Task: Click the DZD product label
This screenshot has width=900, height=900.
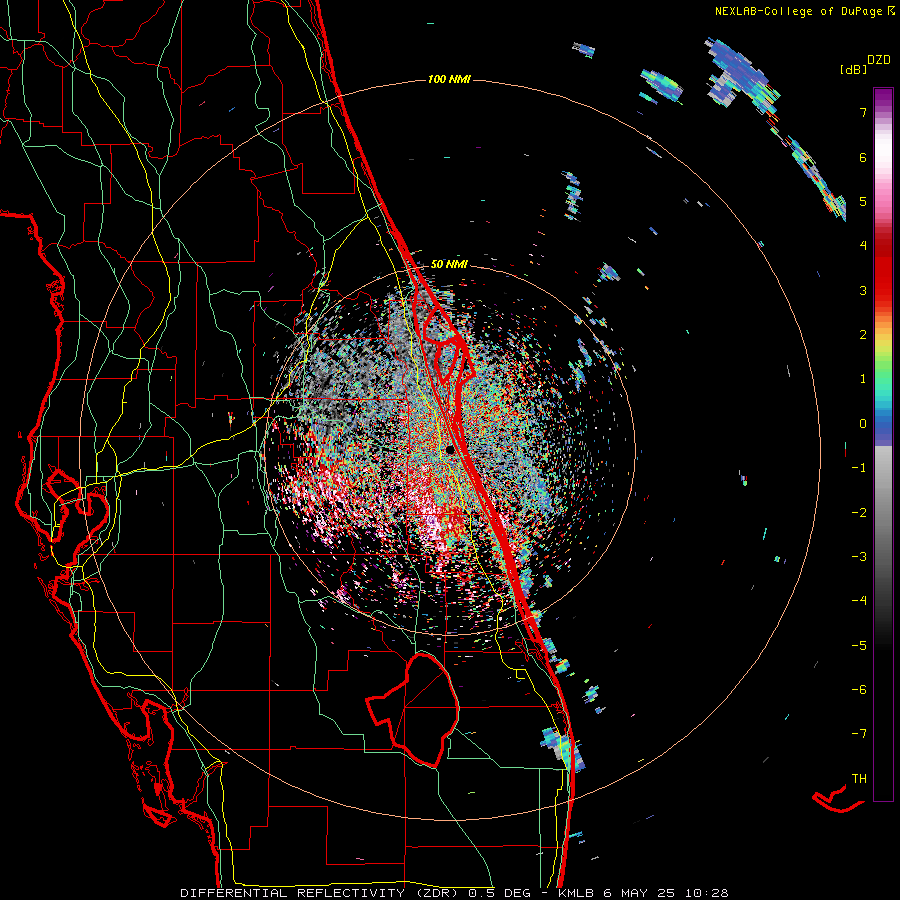Action: click(879, 60)
